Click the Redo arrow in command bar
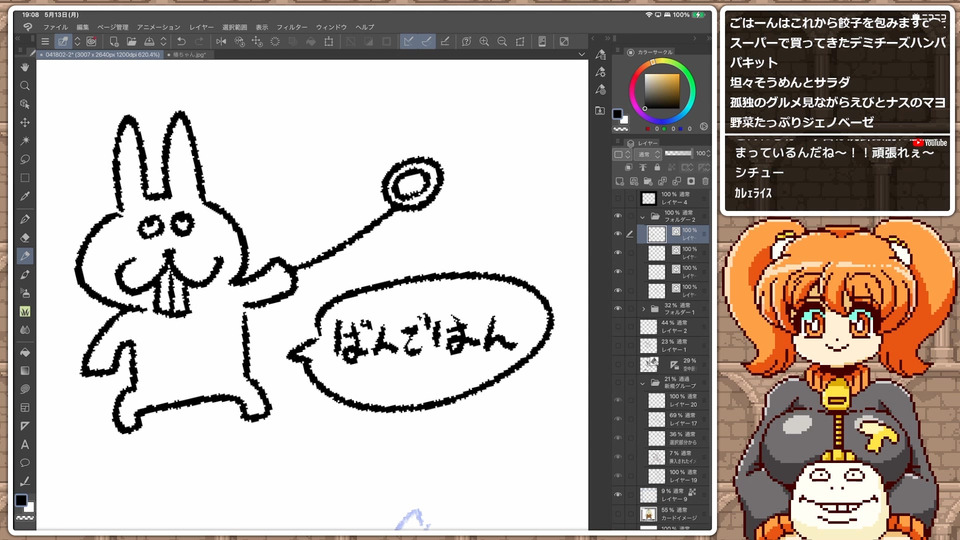The width and height of the screenshot is (960, 540). (x=199, y=42)
